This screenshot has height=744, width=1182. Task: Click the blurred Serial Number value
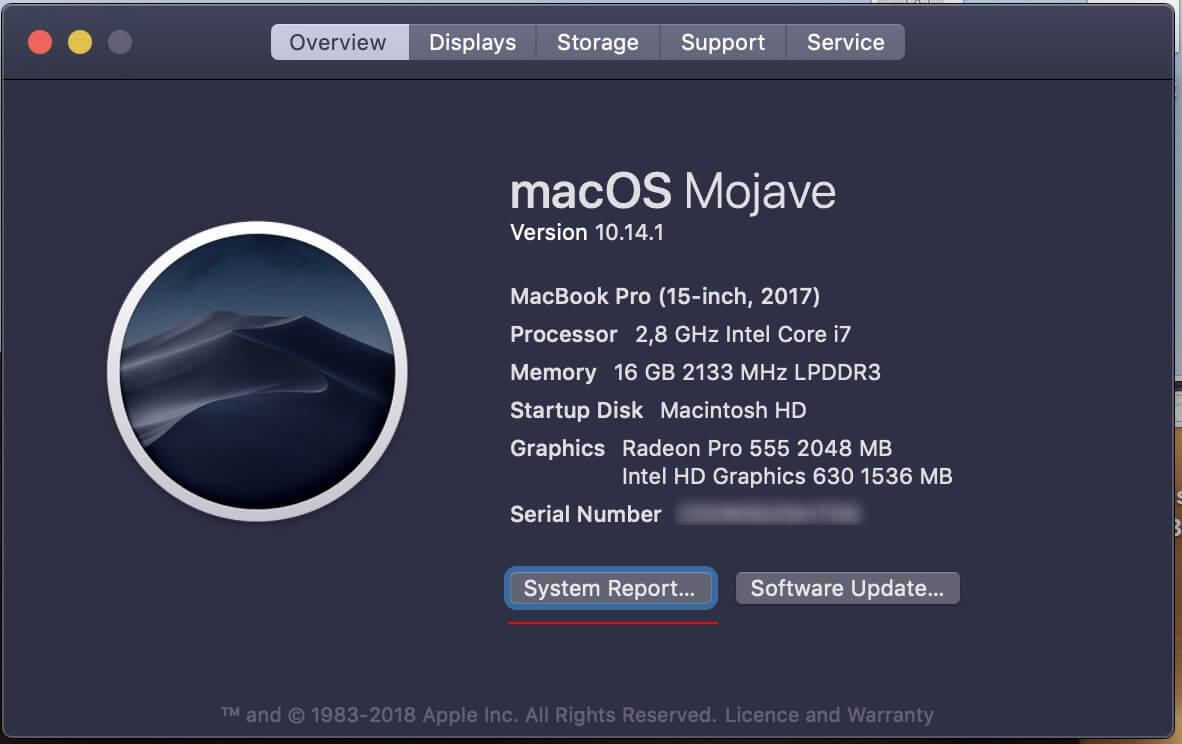tap(770, 514)
